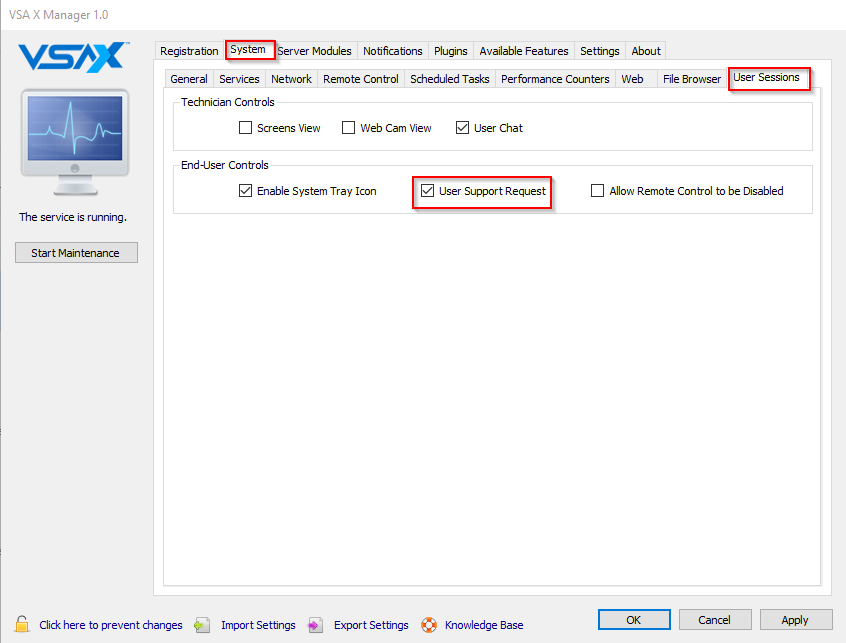Click the Import Settings icon
The image size is (846, 643).
[202, 625]
